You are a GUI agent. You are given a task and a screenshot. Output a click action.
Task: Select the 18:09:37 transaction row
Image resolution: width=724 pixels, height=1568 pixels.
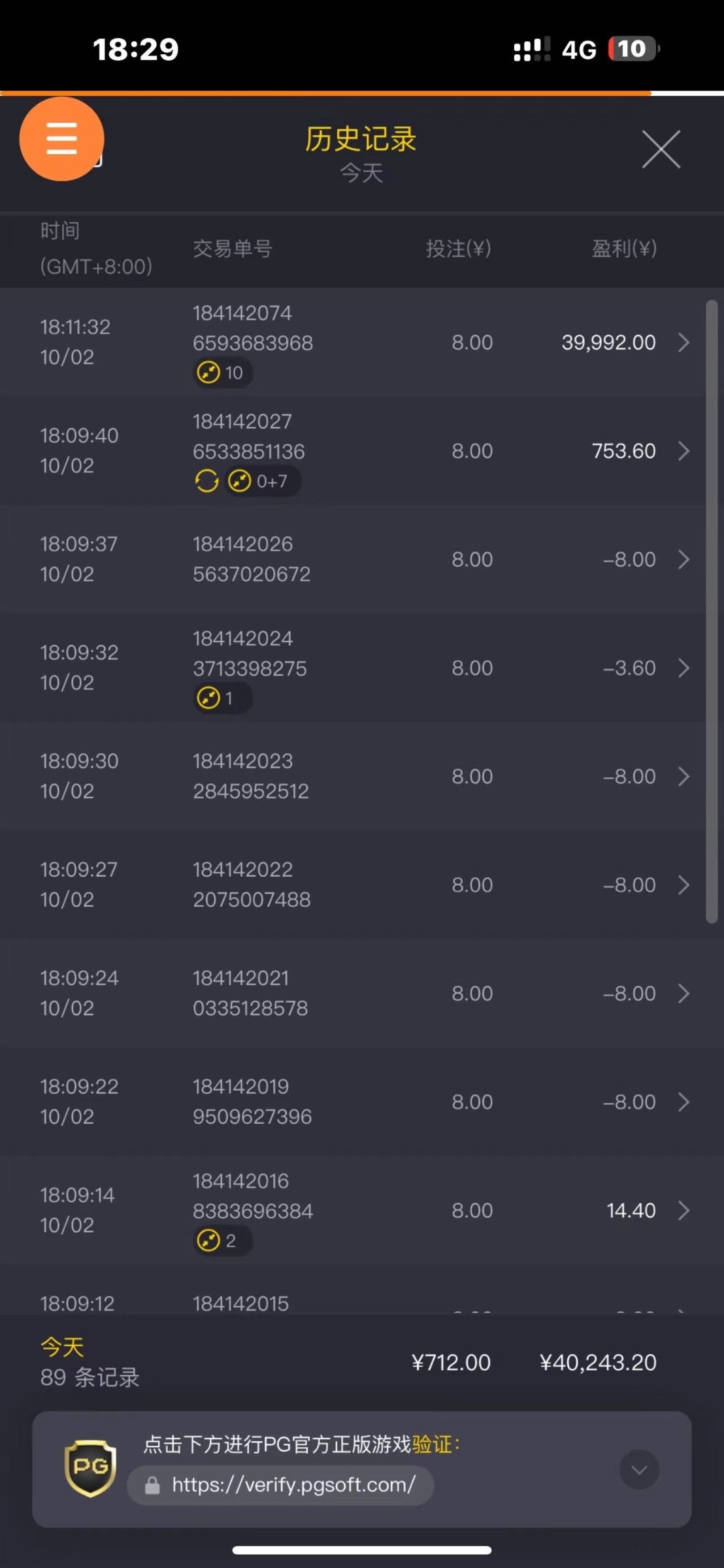pos(353,559)
